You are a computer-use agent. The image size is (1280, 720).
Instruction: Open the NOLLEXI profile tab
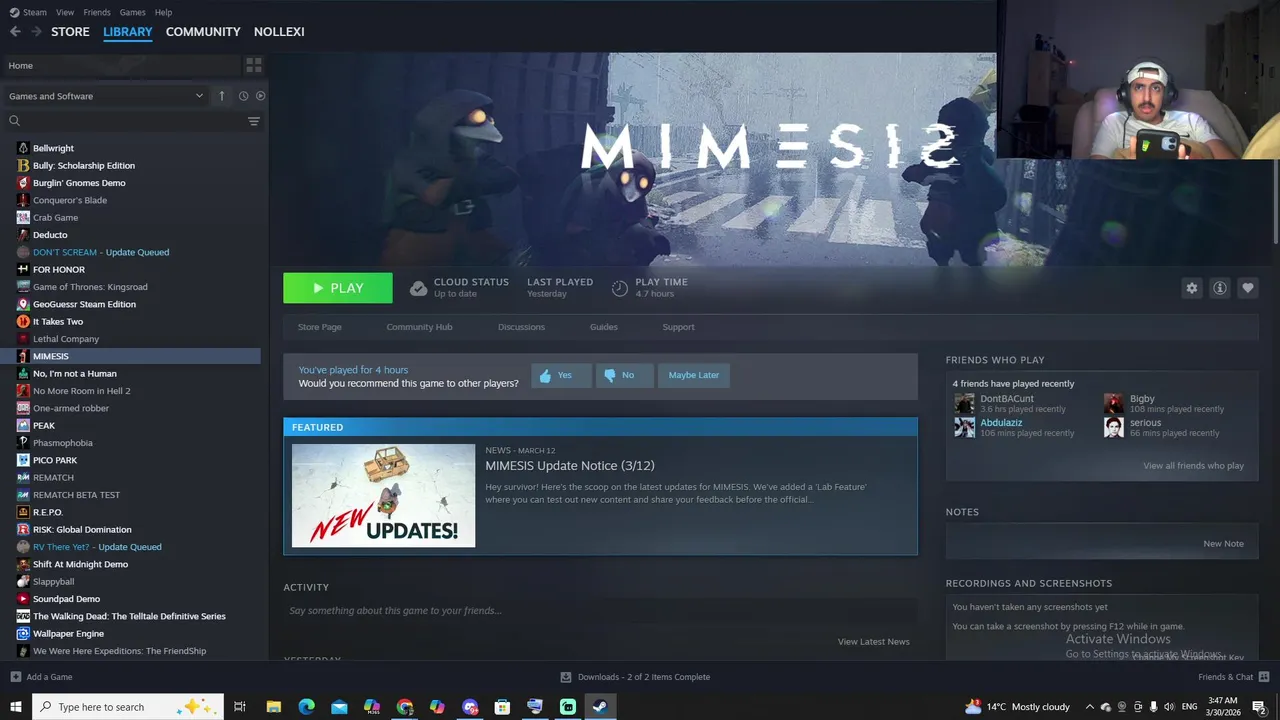pyautogui.click(x=279, y=32)
